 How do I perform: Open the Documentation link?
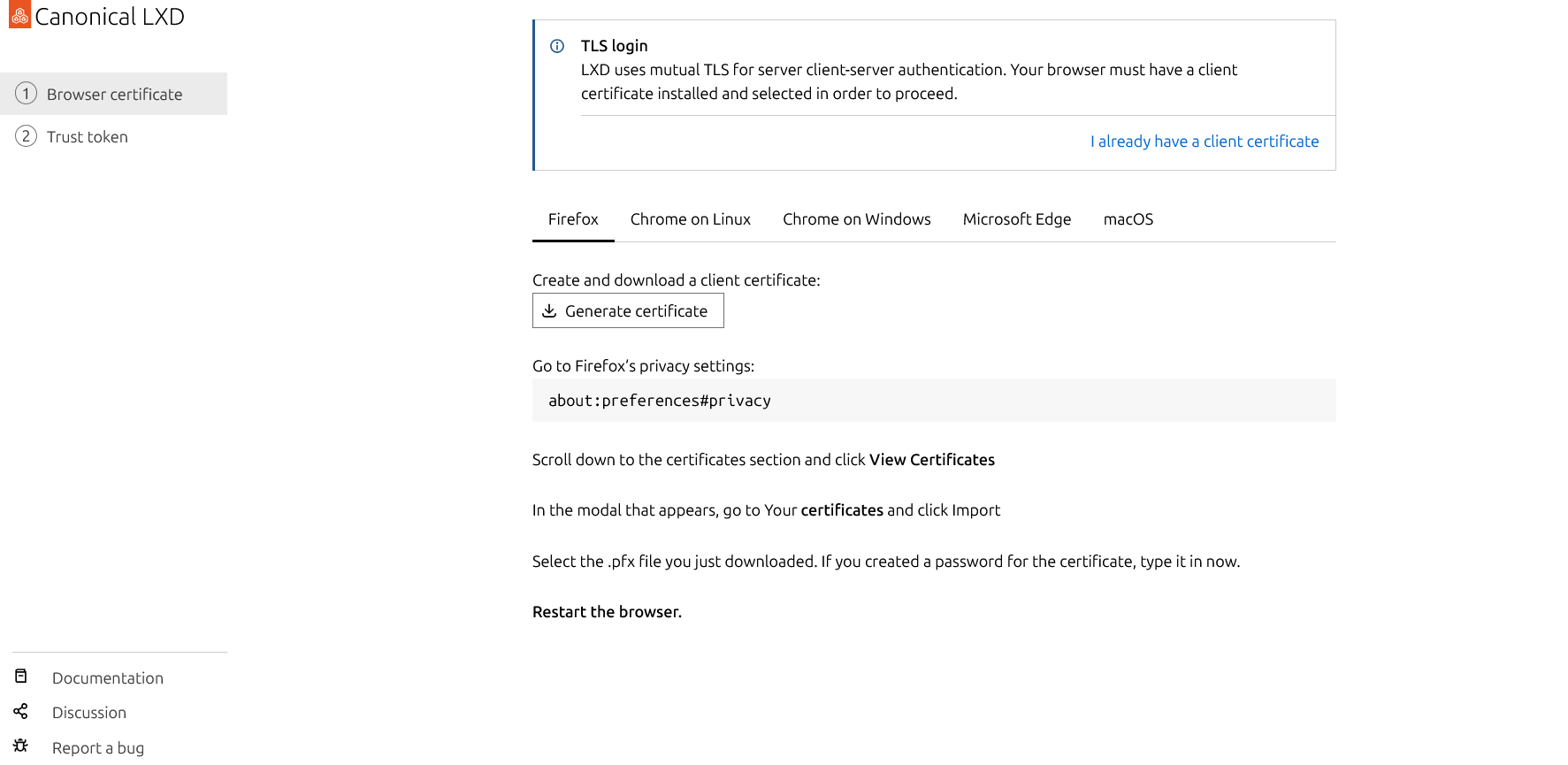coord(108,678)
